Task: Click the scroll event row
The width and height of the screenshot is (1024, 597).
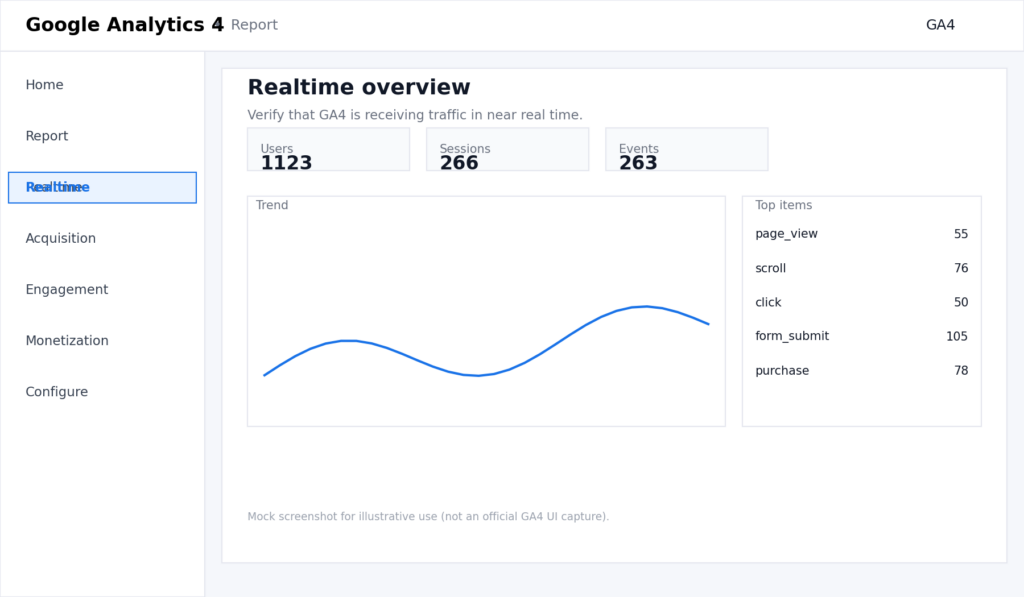Action: click(861, 268)
